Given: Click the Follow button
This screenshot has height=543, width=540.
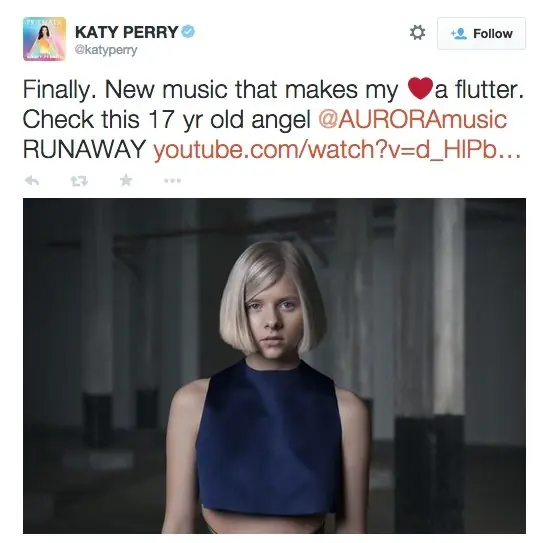Looking at the screenshot, I should point(481,34).
